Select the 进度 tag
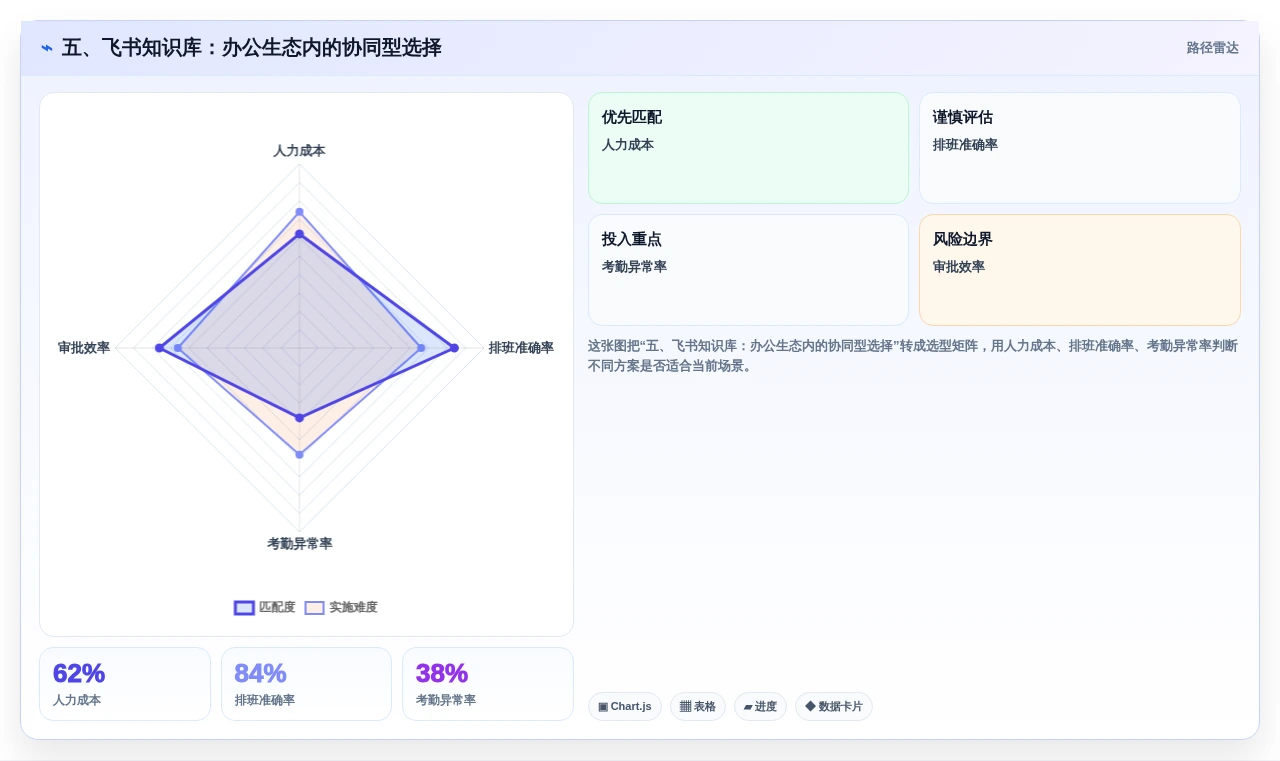This screenshot has width=1280, height=761. pyautogui.click(x=760, y=706)
